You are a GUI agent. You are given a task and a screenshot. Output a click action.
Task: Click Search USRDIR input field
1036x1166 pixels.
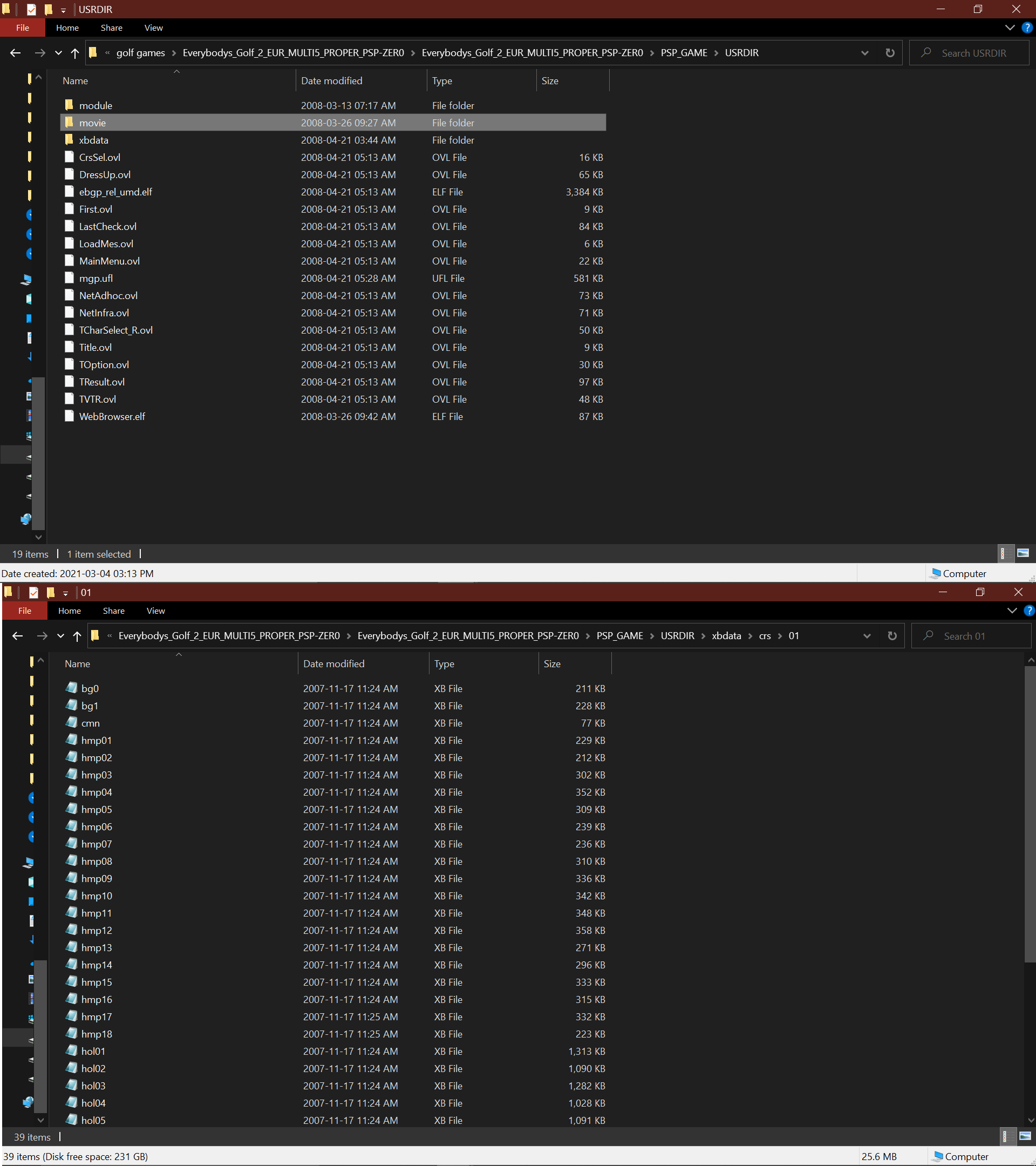[x=969, y=53]
